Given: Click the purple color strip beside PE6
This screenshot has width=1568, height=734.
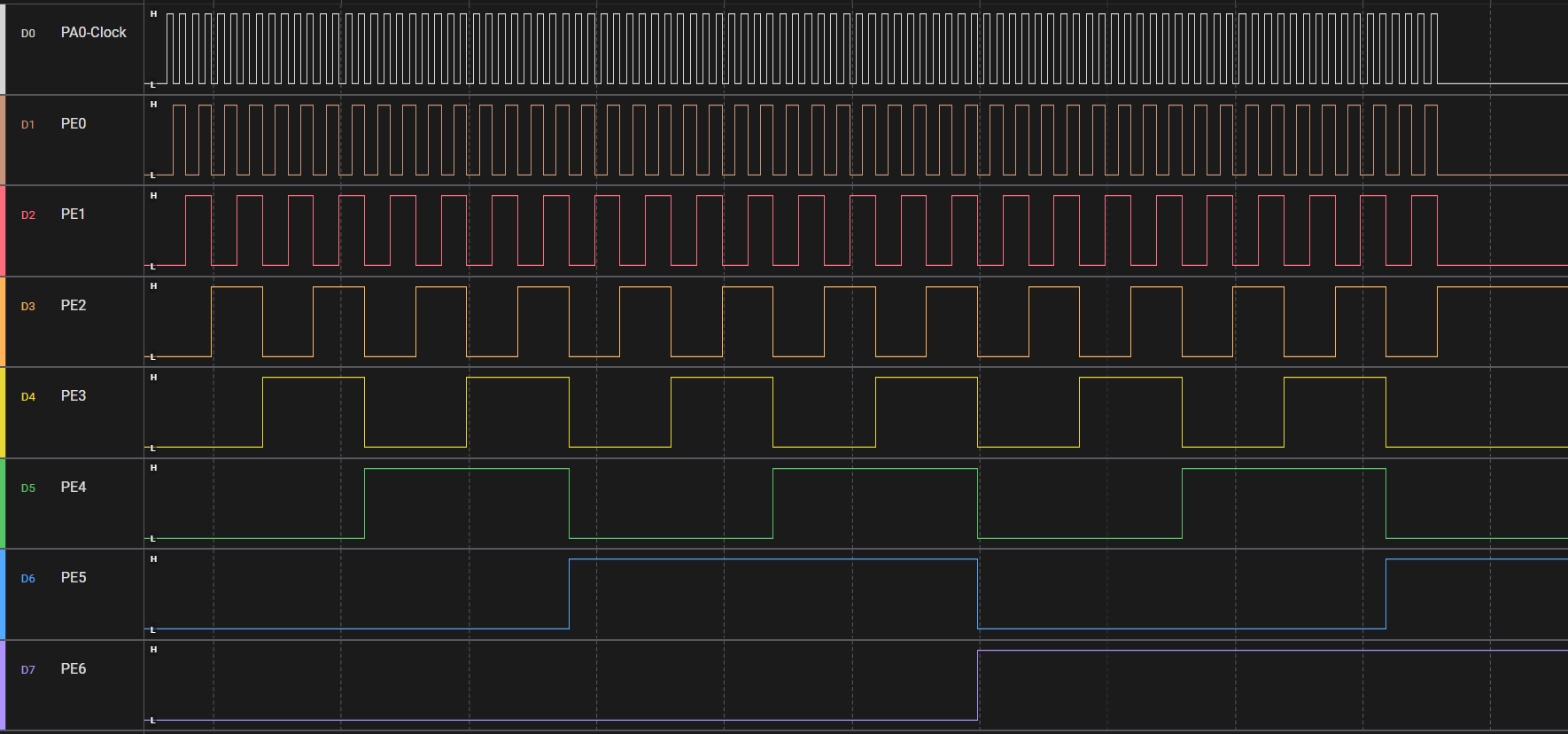Looking at the screenshot, I should pyautogui.click(x=3, y=685).
